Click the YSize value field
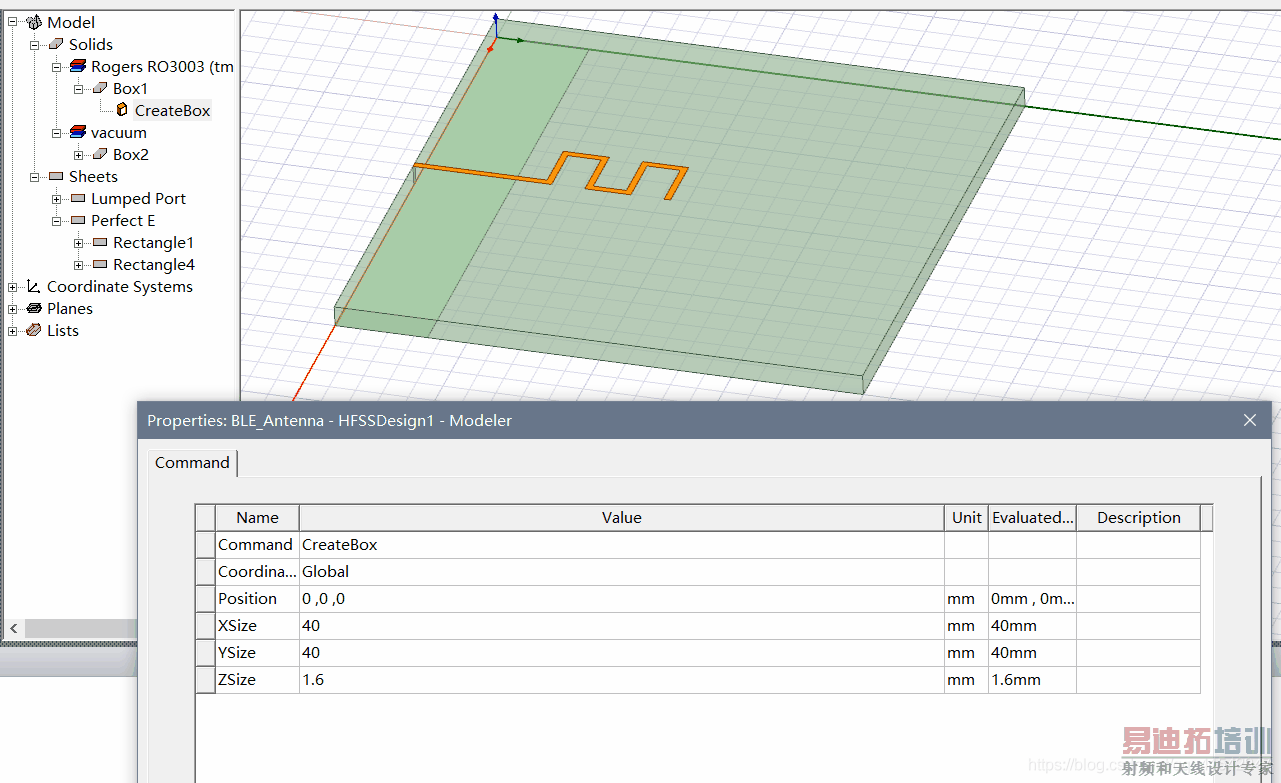Viewport: 1281px width, 783px height. (621, 652)
